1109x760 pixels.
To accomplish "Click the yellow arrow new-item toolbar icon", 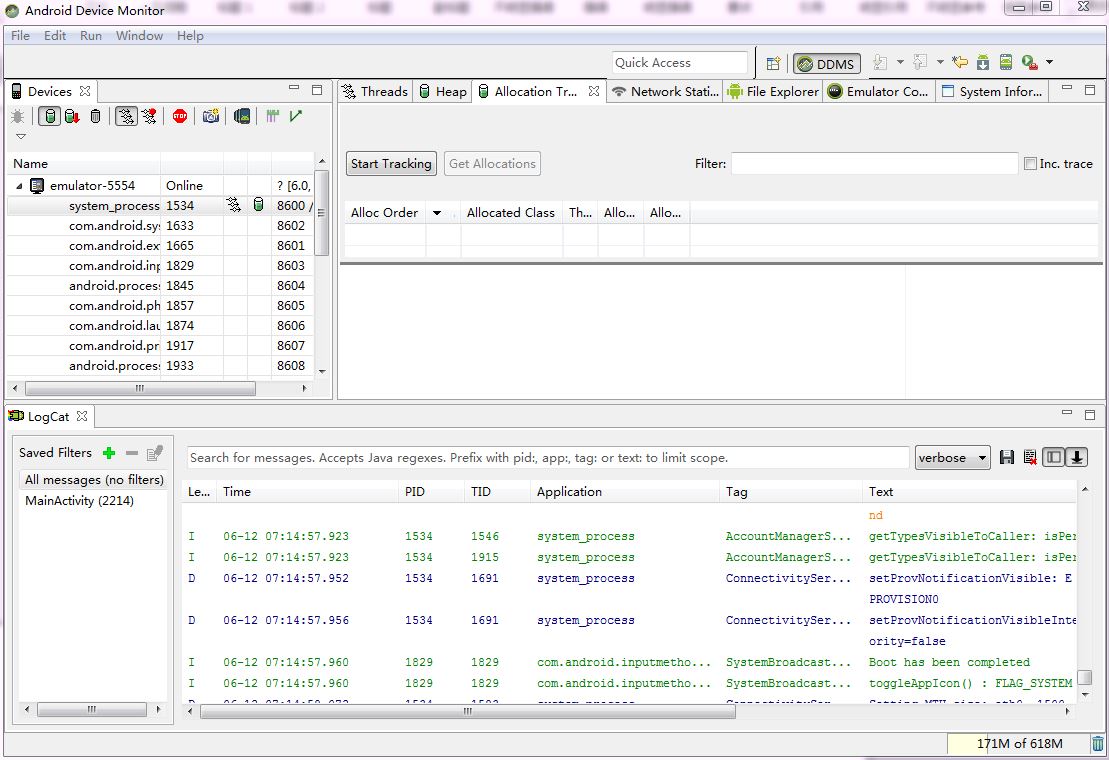I will point(960,62).
